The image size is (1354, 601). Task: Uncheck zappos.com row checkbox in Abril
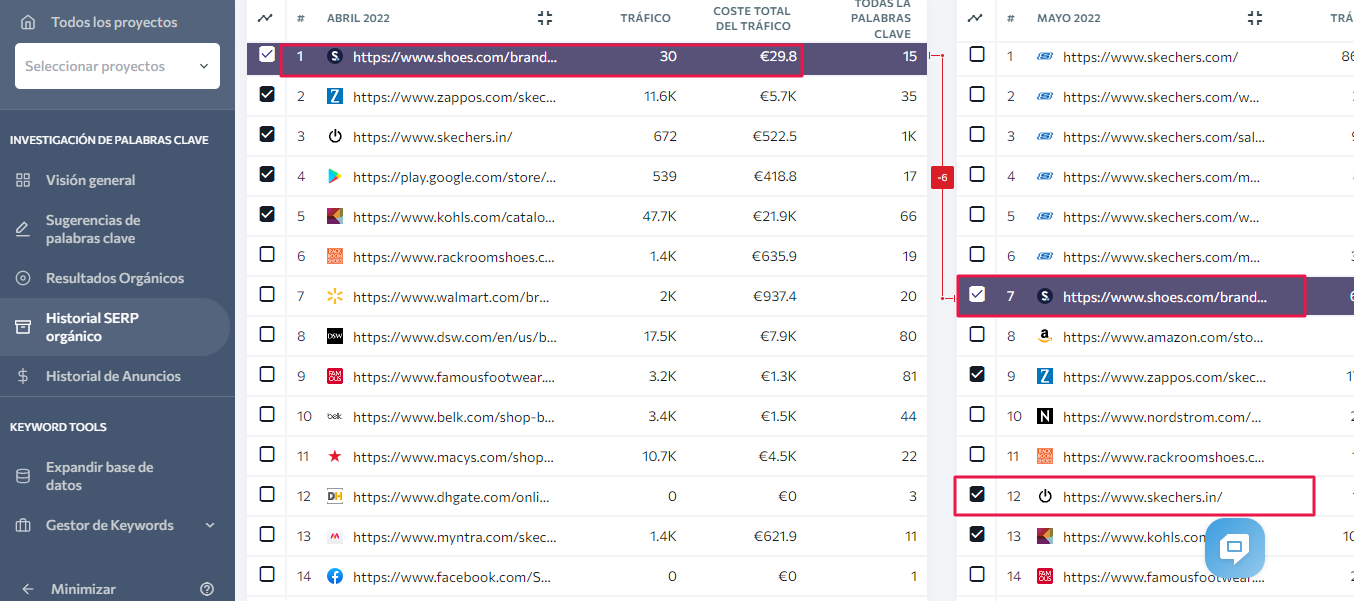pos(267,95)
